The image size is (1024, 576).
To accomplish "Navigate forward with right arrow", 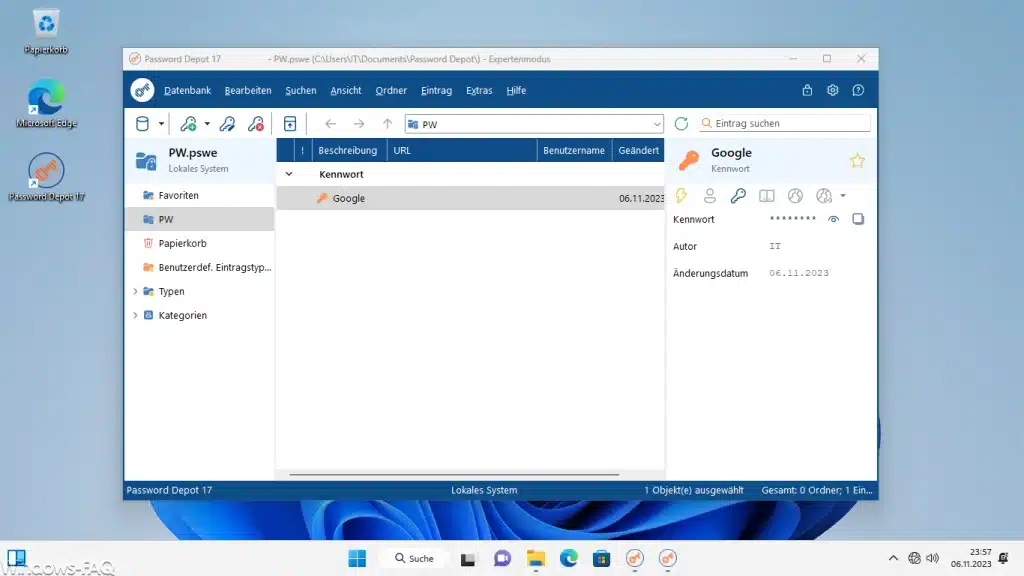I will tap(359, 123).
